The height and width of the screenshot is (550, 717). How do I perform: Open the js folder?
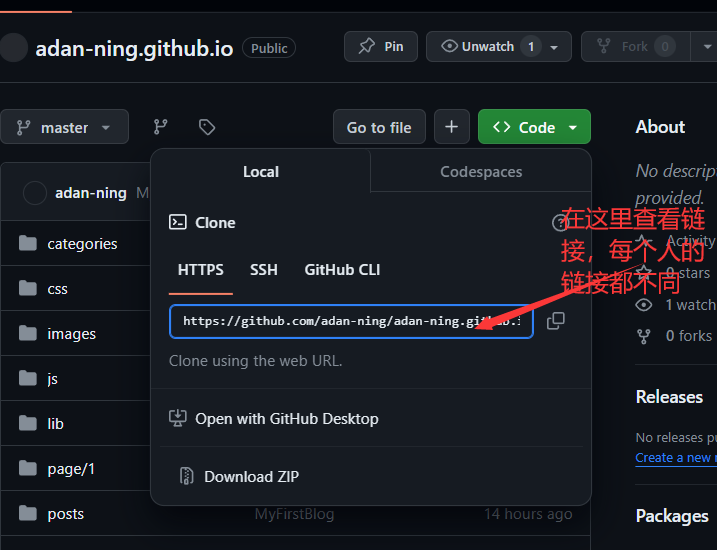[x=53, y=379]
